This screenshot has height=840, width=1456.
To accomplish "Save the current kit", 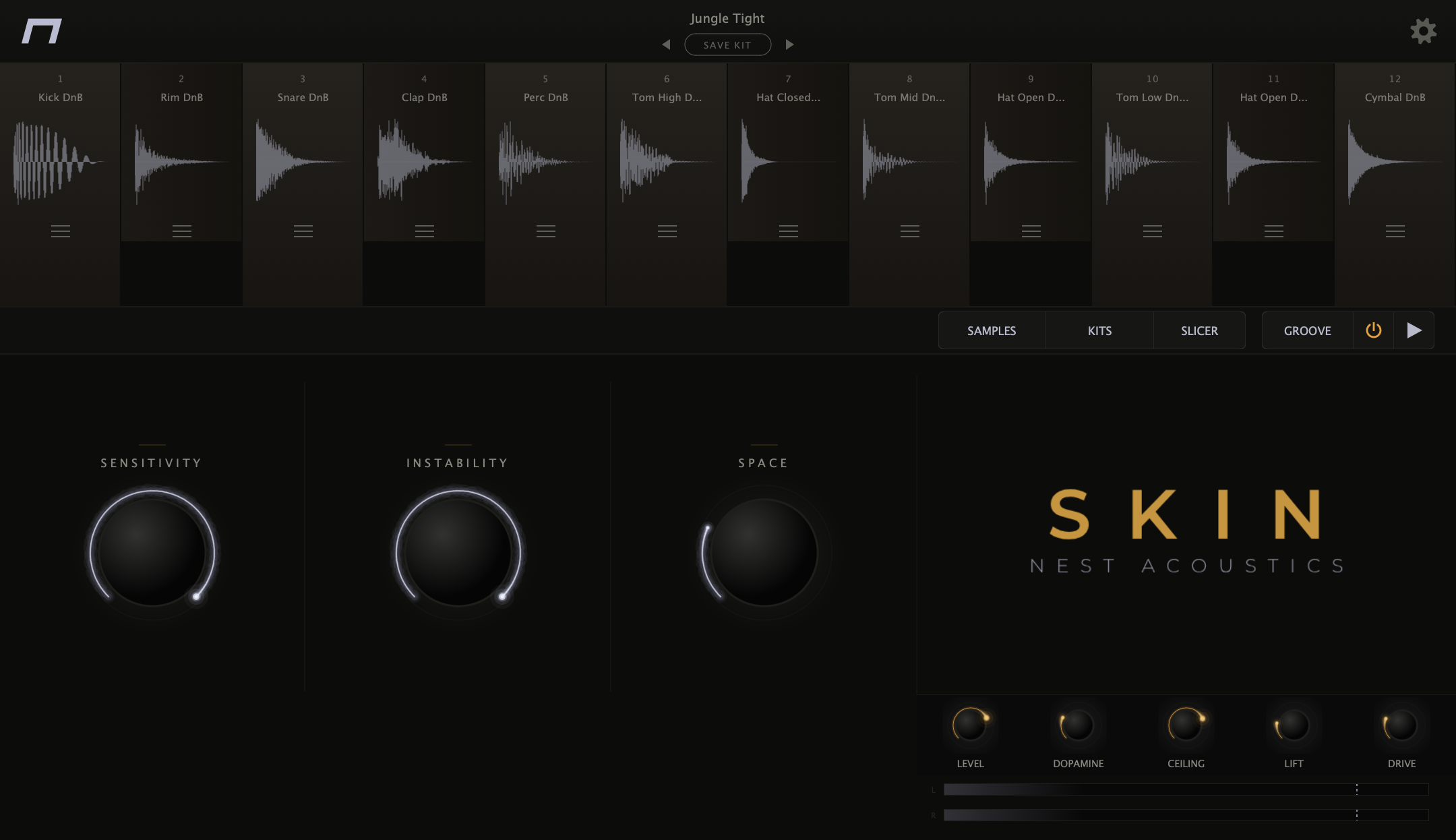I will tap(727, 44).
